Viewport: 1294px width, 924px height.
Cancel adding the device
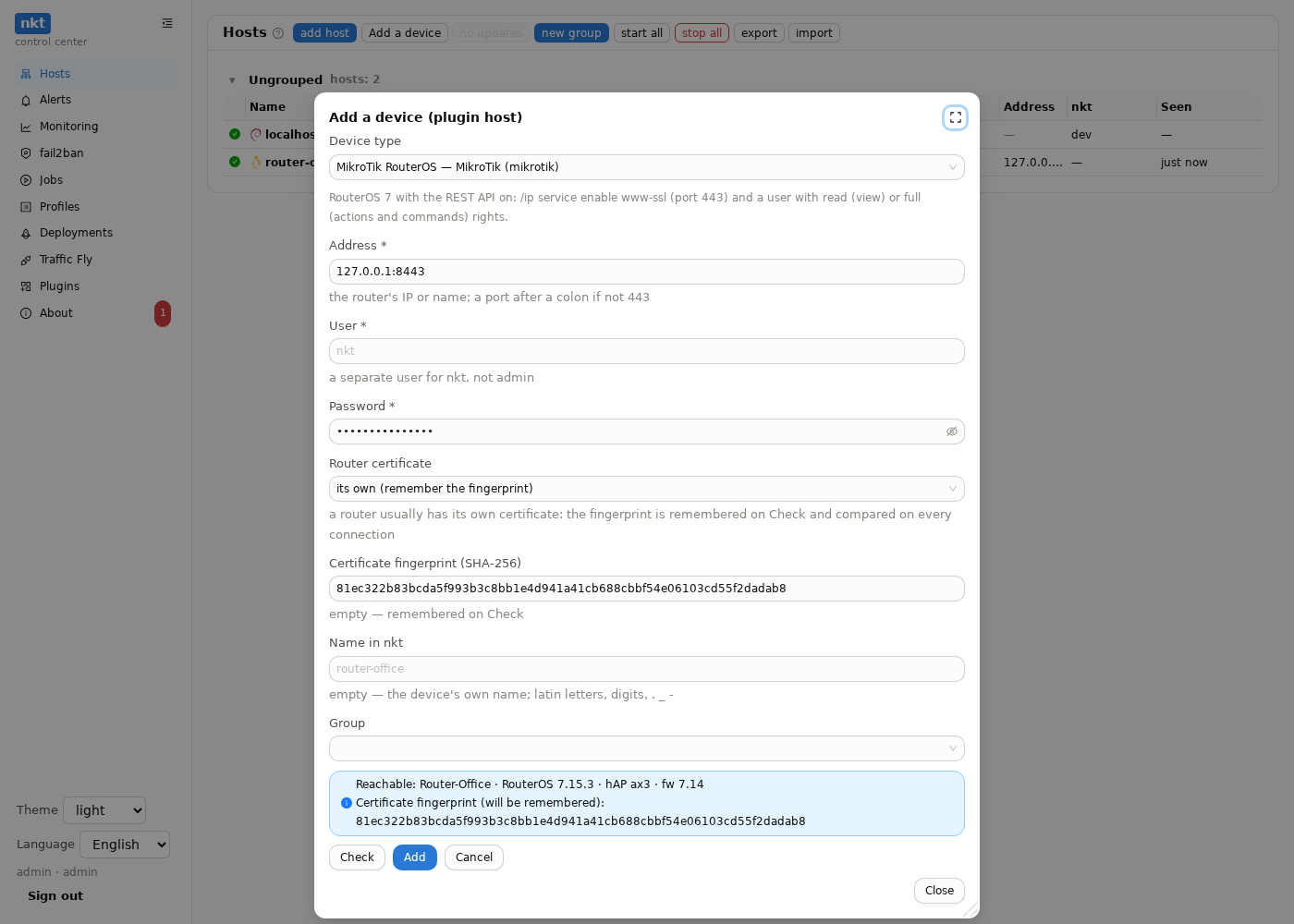(x=474, y=857)
